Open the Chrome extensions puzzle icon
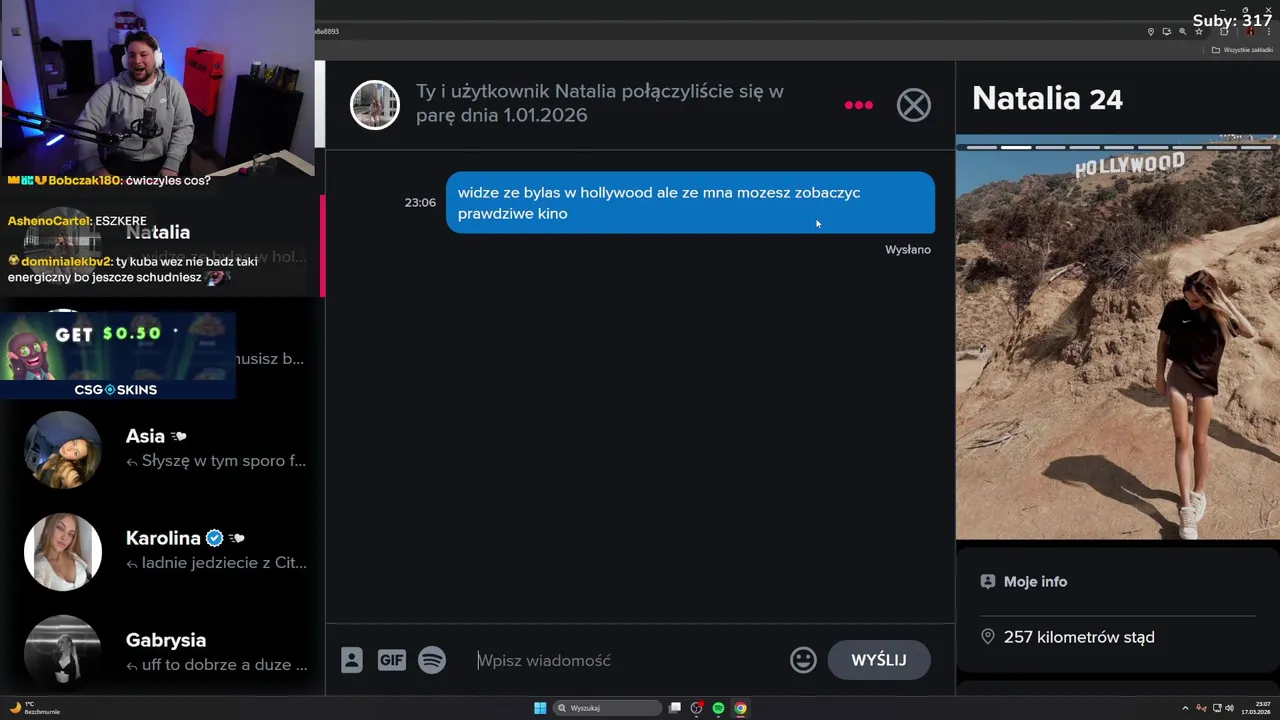 point(1224,31)
